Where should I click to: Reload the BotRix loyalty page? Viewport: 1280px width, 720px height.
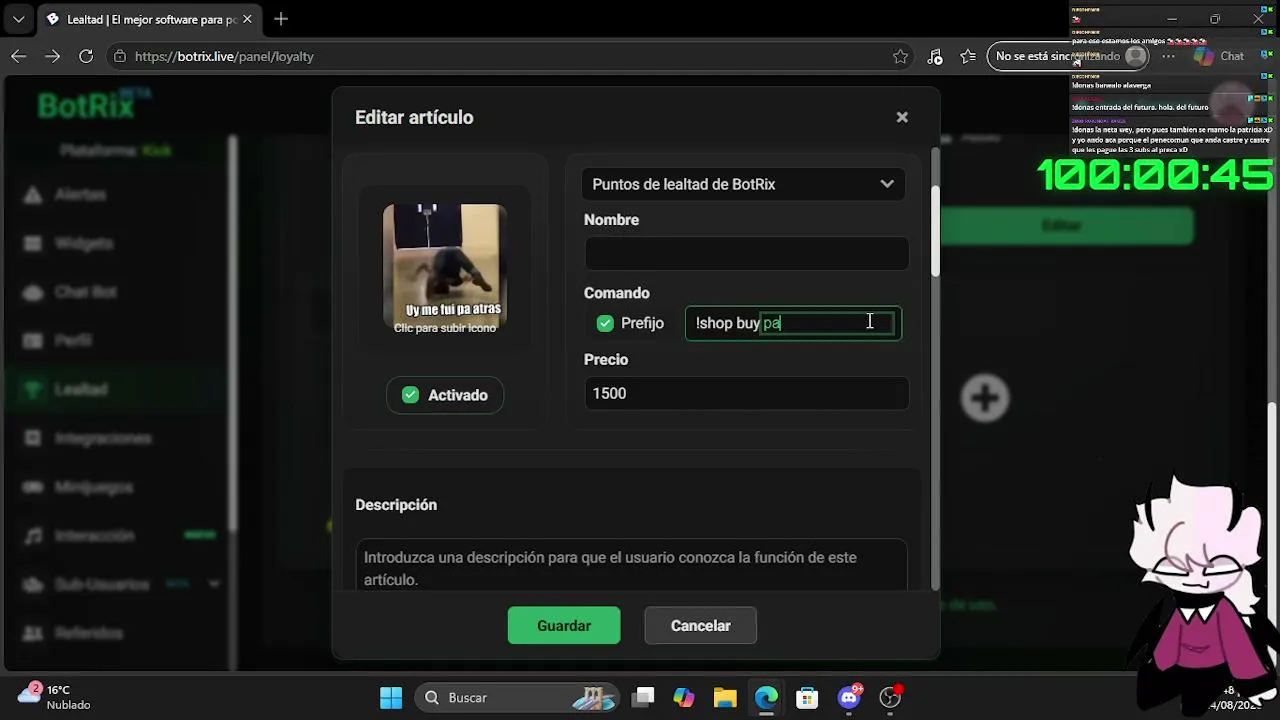coord(86,56)
